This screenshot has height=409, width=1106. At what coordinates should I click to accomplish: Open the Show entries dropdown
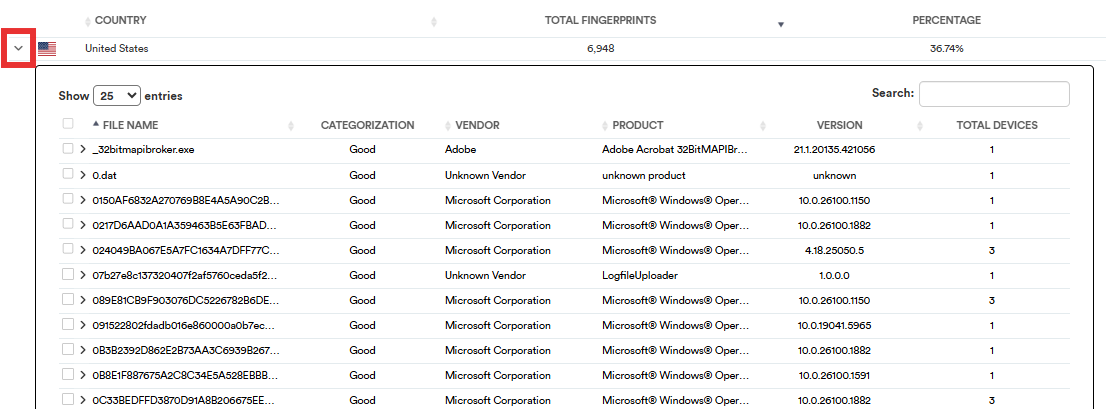[117, 96]
